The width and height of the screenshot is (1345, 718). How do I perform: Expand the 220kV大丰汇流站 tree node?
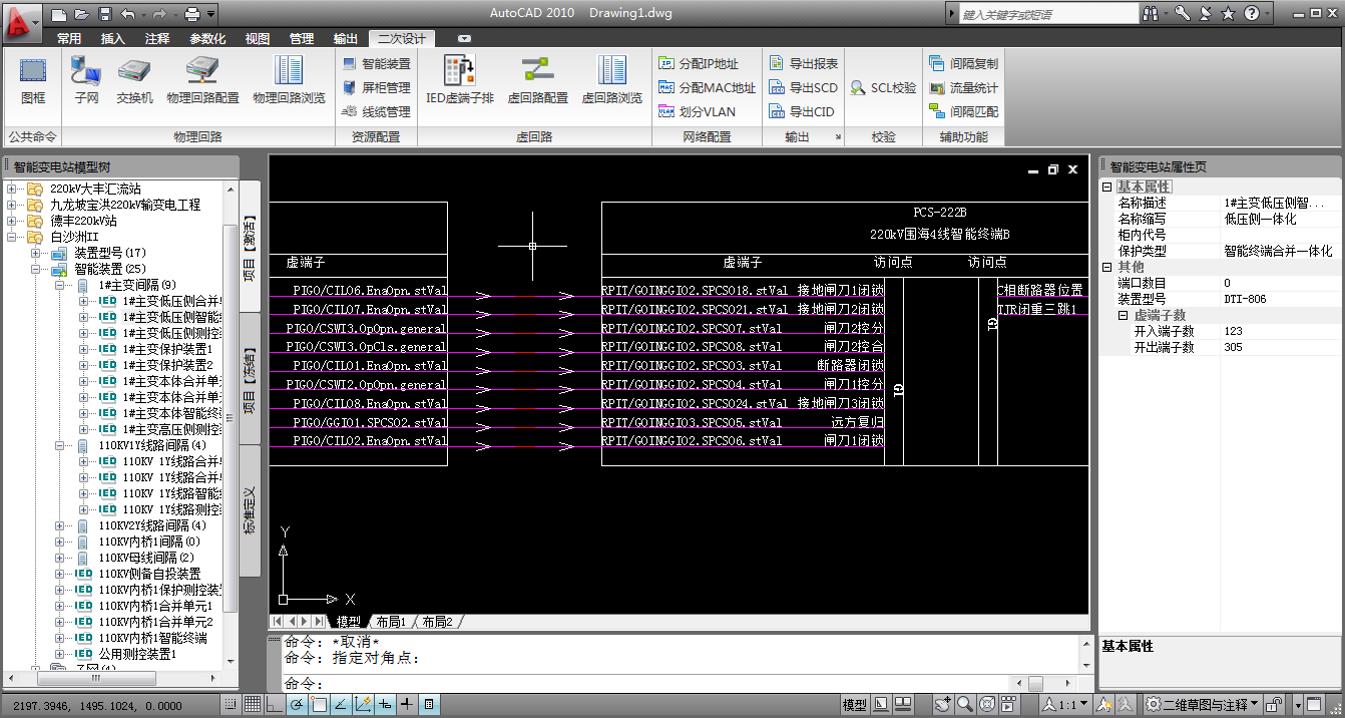[x=12, y=189]
